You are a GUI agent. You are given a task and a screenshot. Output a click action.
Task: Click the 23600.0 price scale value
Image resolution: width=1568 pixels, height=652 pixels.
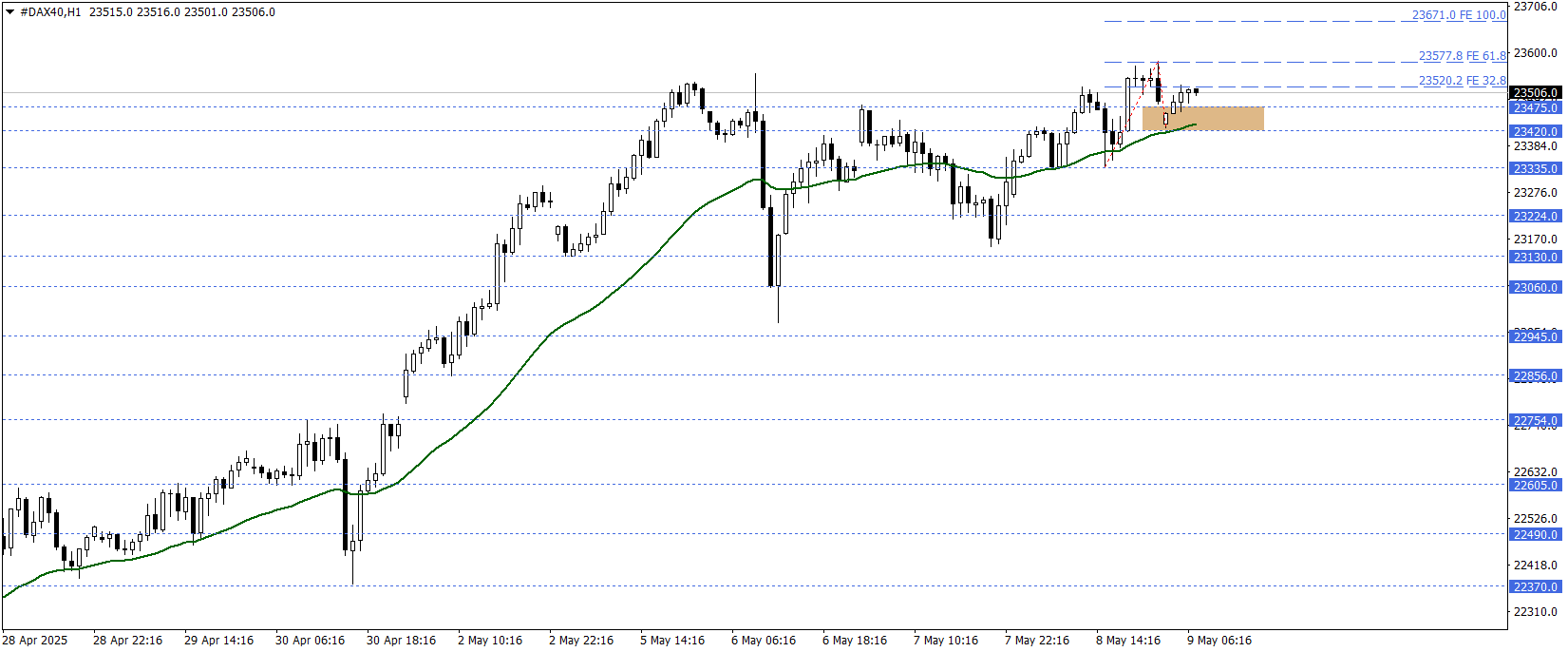coord(1536,53)
